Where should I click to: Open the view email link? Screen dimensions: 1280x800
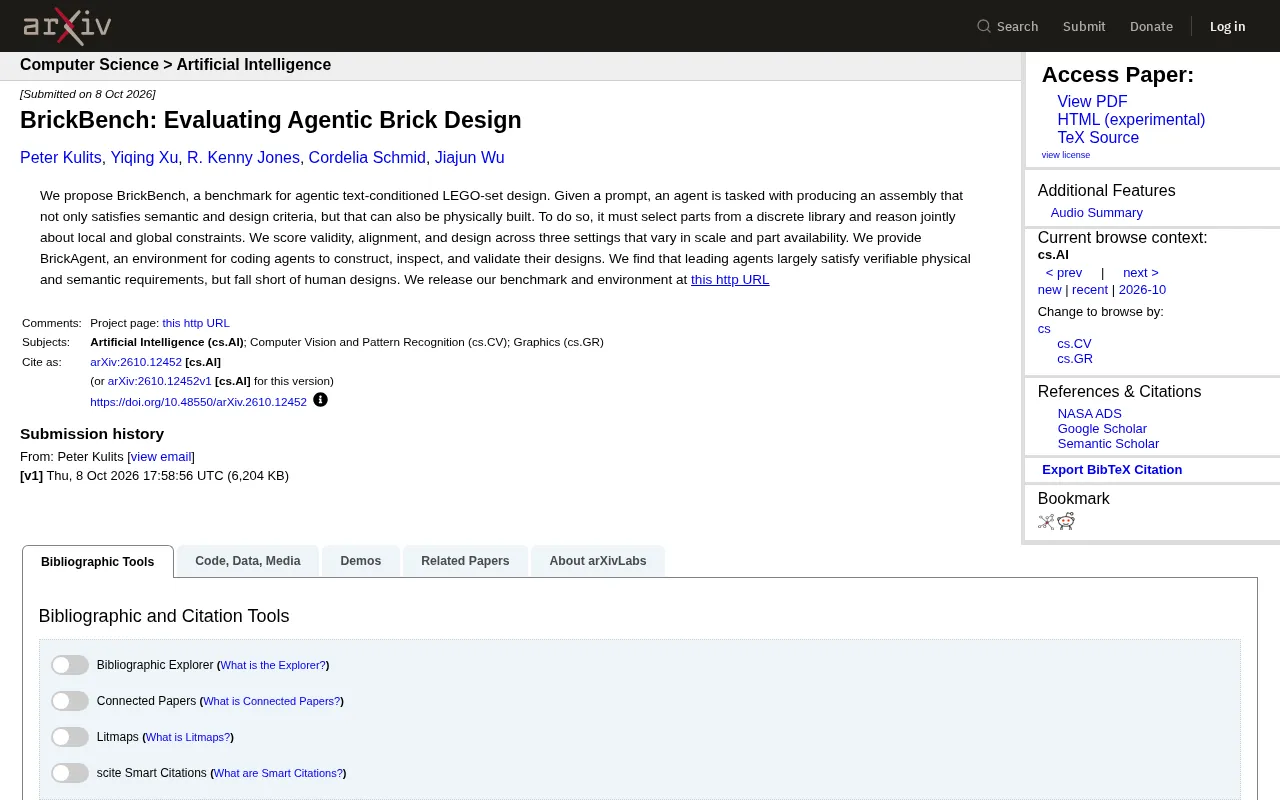(x=161, y=457)
